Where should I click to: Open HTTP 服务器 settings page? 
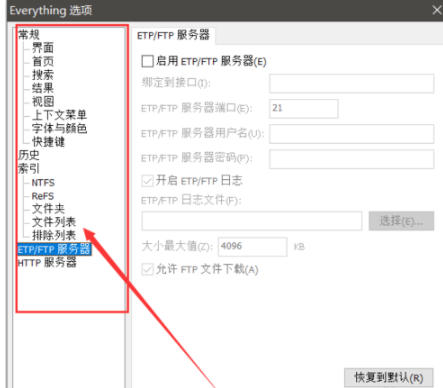pos(47,263)
